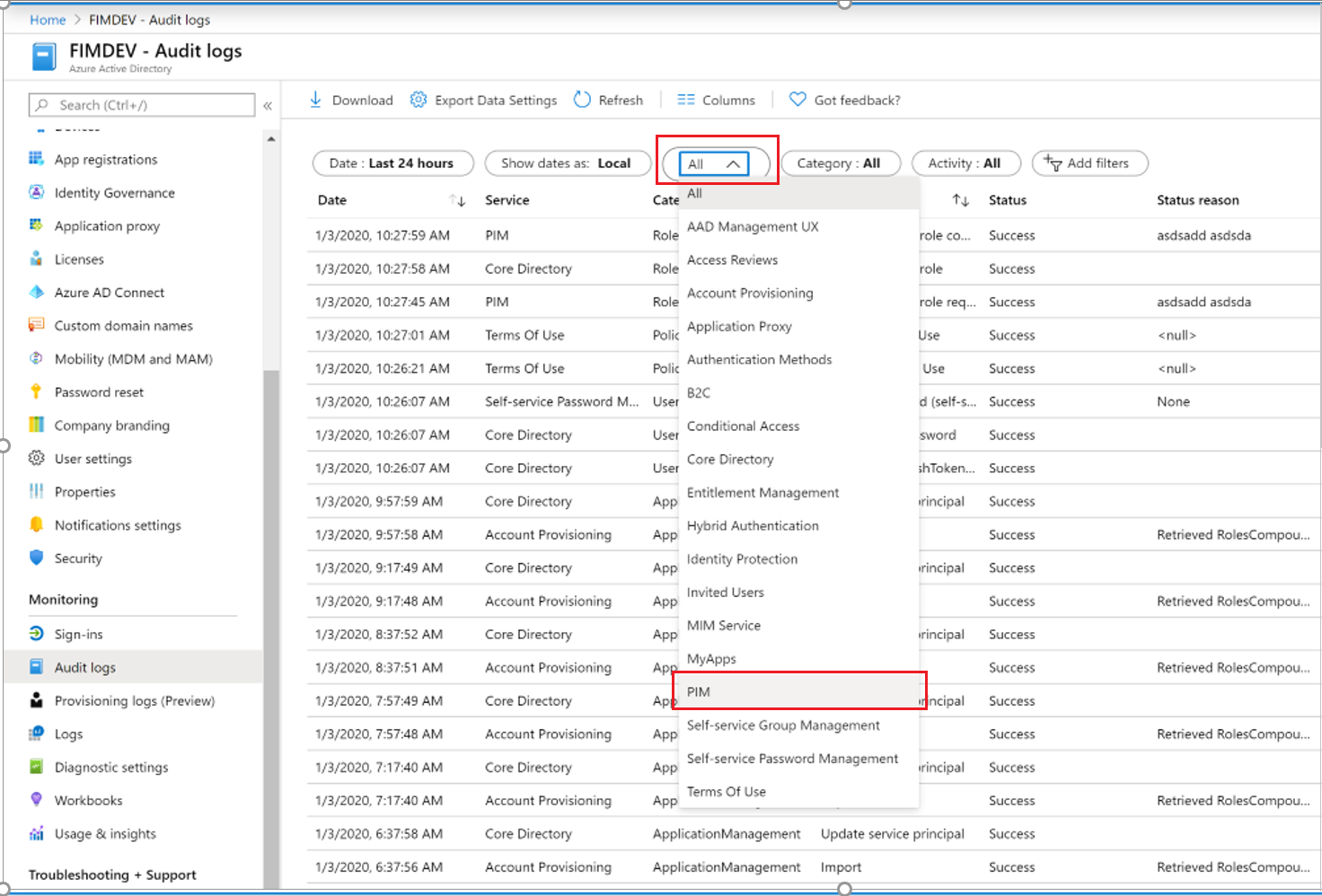Click the Azure AD Connect diamond icon
Image resolution: width=1322 pixels, height=896 pixels.
pyautogui.click(x=36, y=292)
